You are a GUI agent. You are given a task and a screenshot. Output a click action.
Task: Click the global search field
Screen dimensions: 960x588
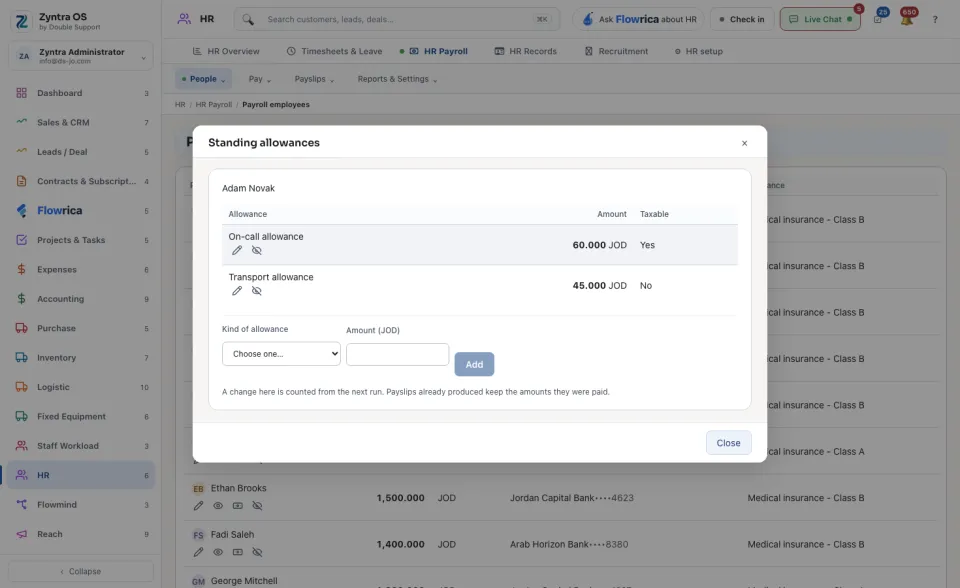397,19
